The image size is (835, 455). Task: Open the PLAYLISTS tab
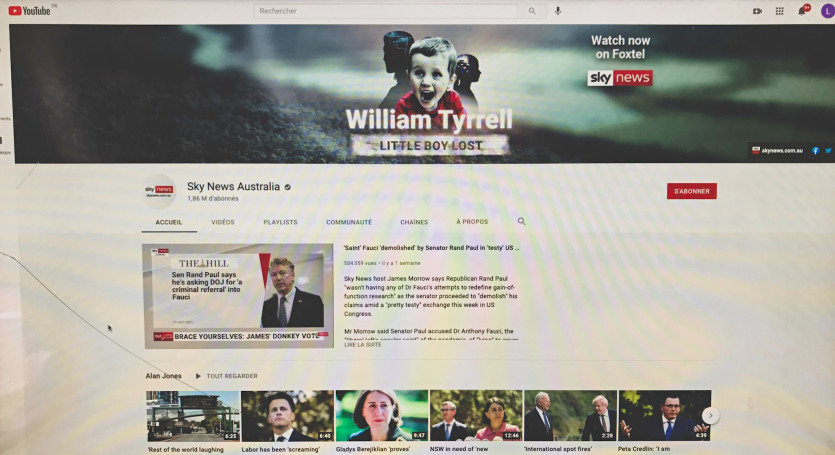click(x=280, y=222)
